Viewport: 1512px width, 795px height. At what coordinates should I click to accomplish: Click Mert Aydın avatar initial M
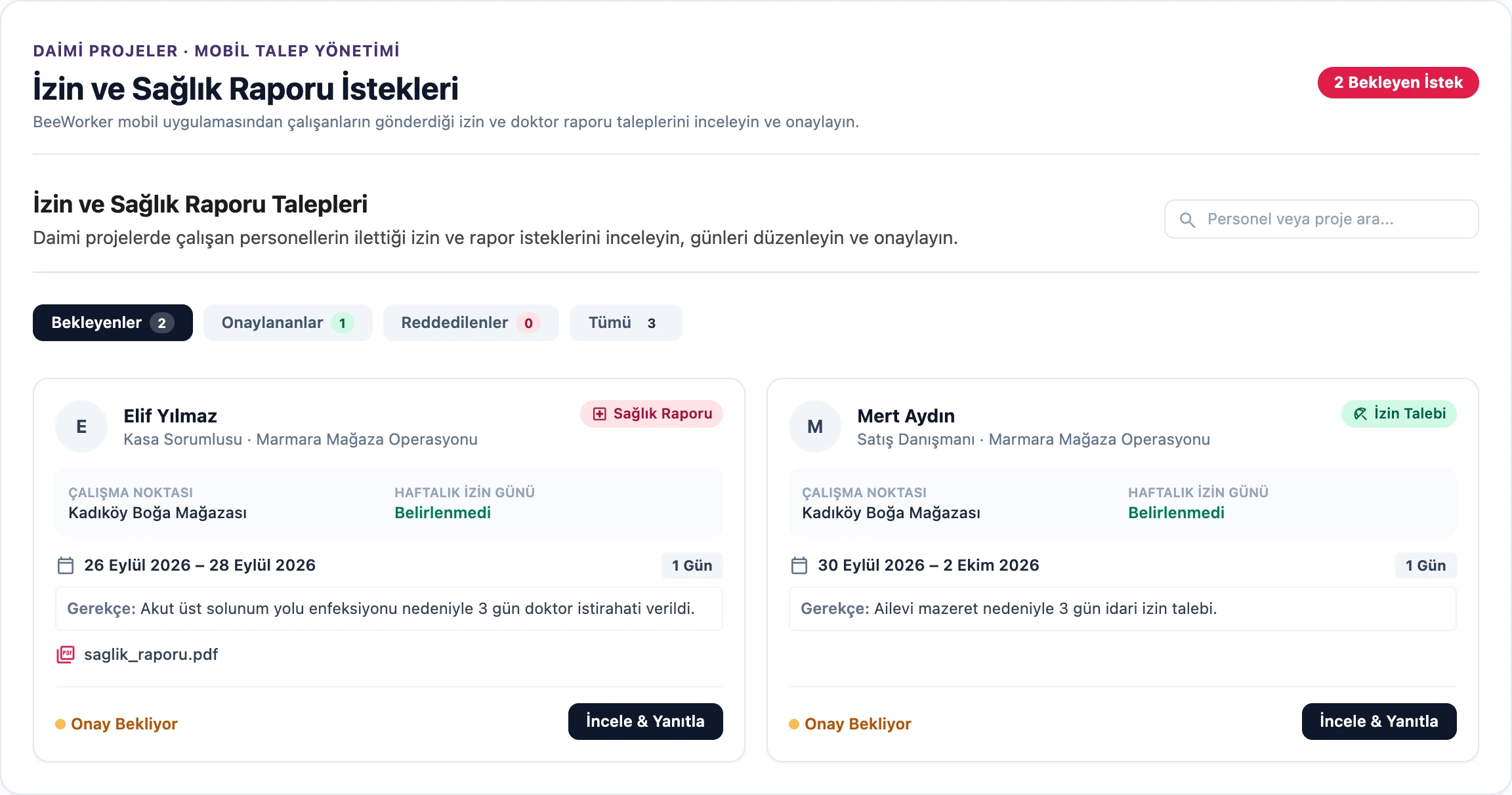[815, 426]
